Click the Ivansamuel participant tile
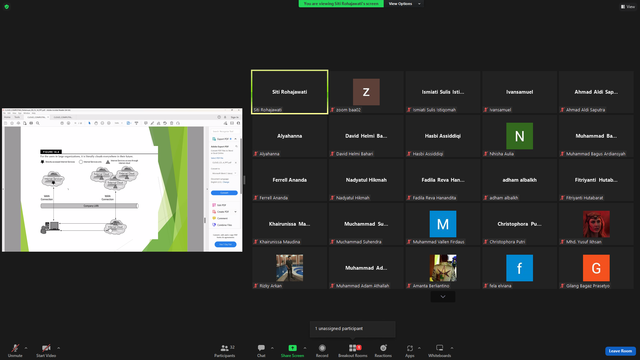The width and height of the screenshot is (640, 360). [x=519, y=92]
